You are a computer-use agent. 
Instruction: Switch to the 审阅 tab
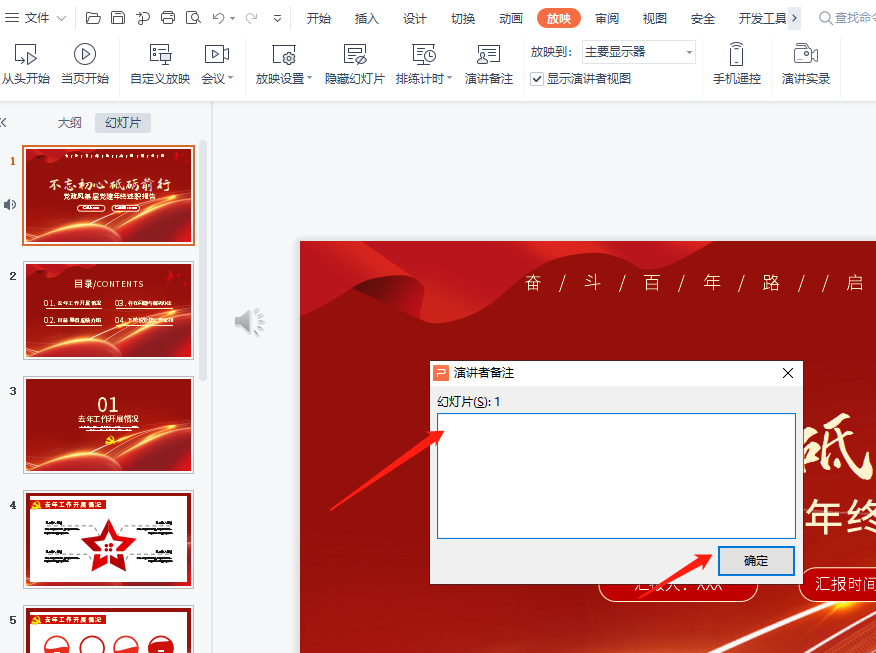tap(607, 18)
